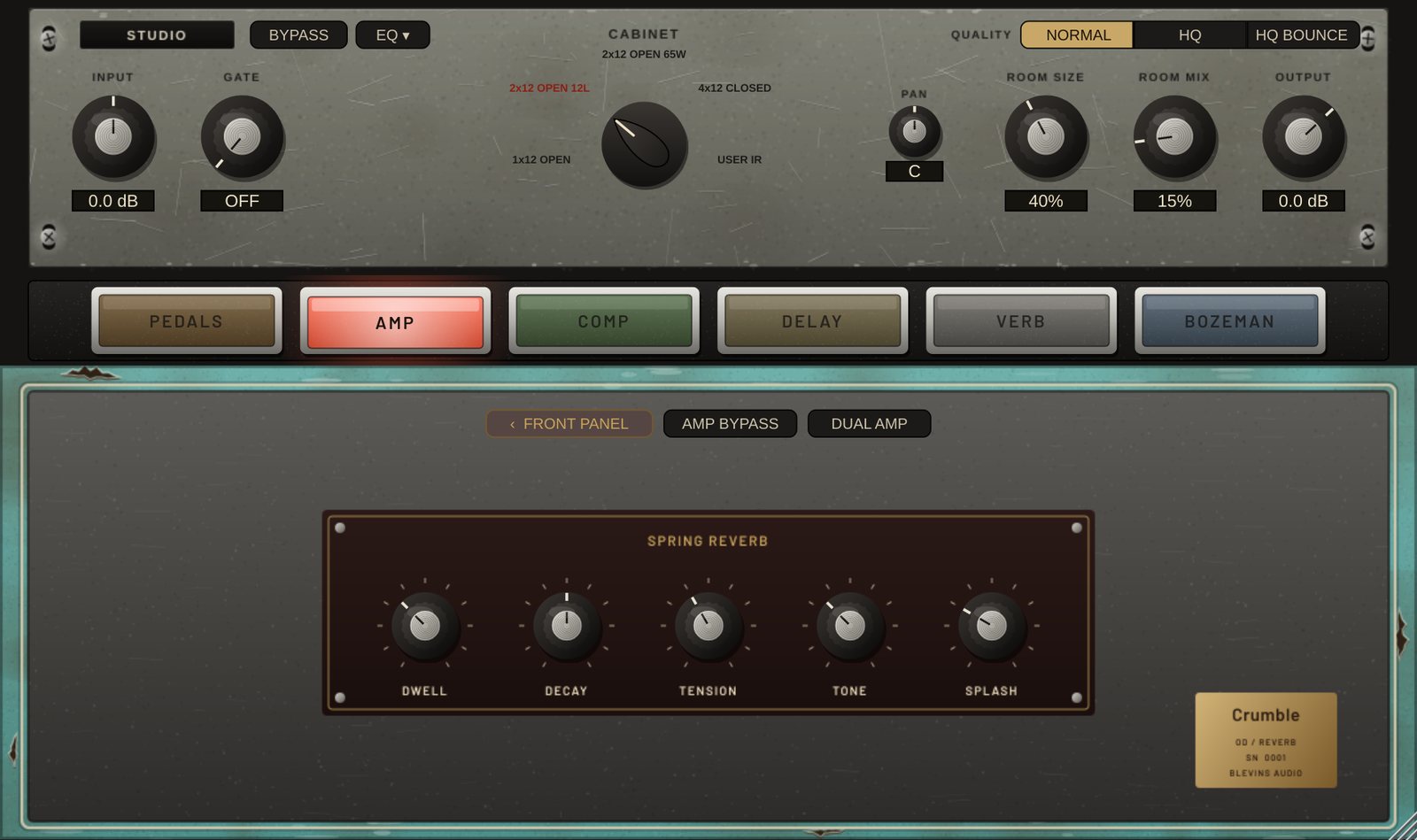Enable Dual Amp mode
Image resolution: width=1417 pixels, height=840 pixels.
pos(869,424)
